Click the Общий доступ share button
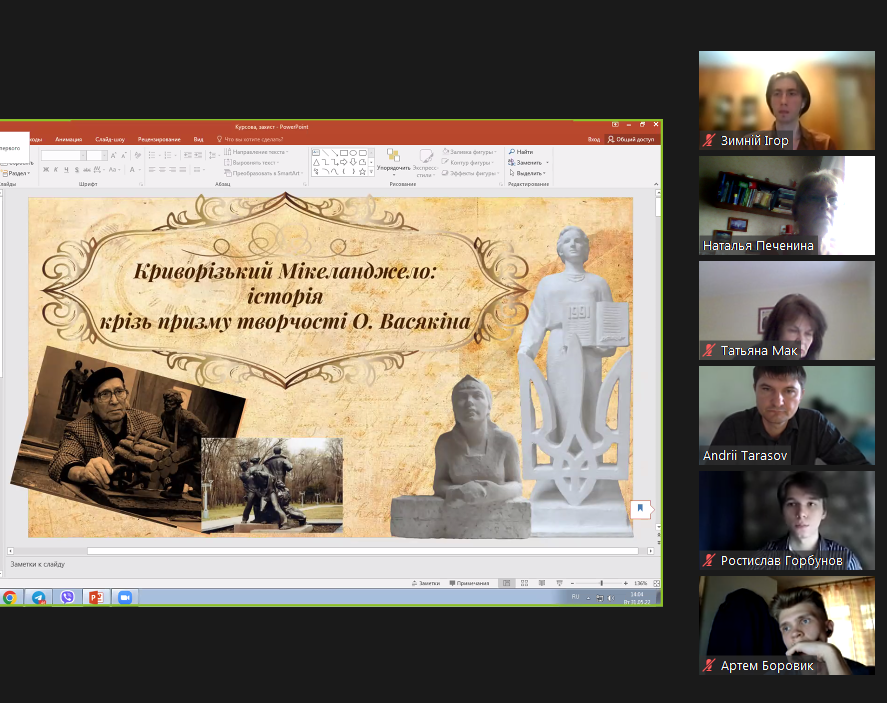This screenshot has width=887, height=703. pos(631,139)
